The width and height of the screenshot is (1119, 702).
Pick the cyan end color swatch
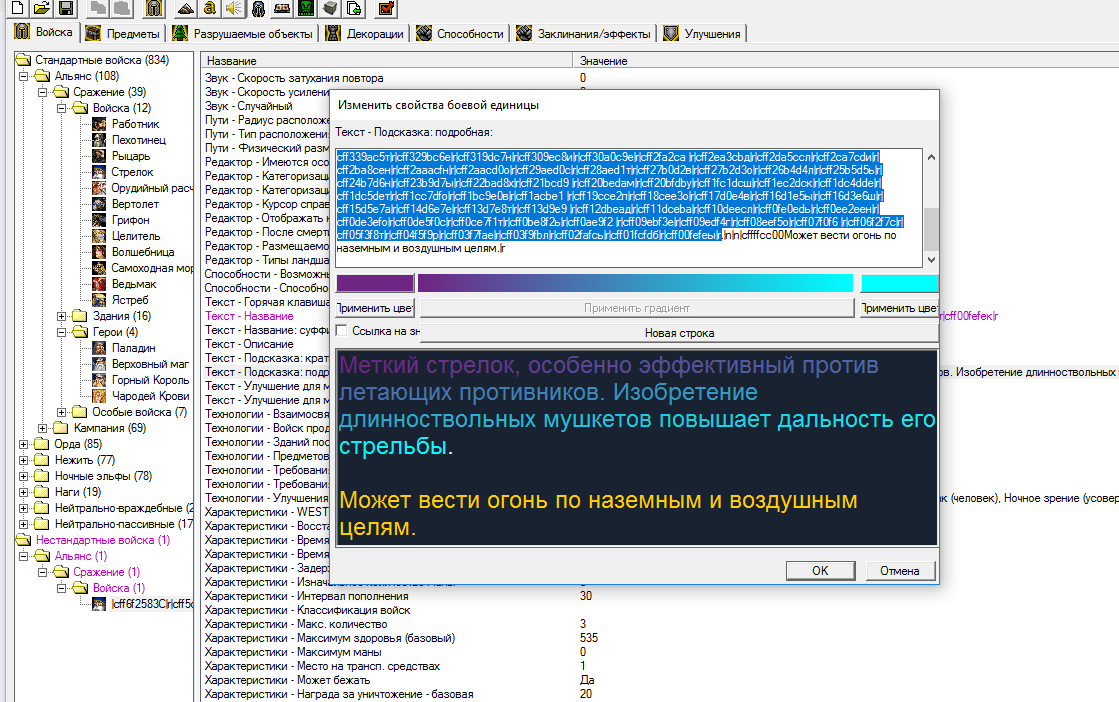click(898, 283)
